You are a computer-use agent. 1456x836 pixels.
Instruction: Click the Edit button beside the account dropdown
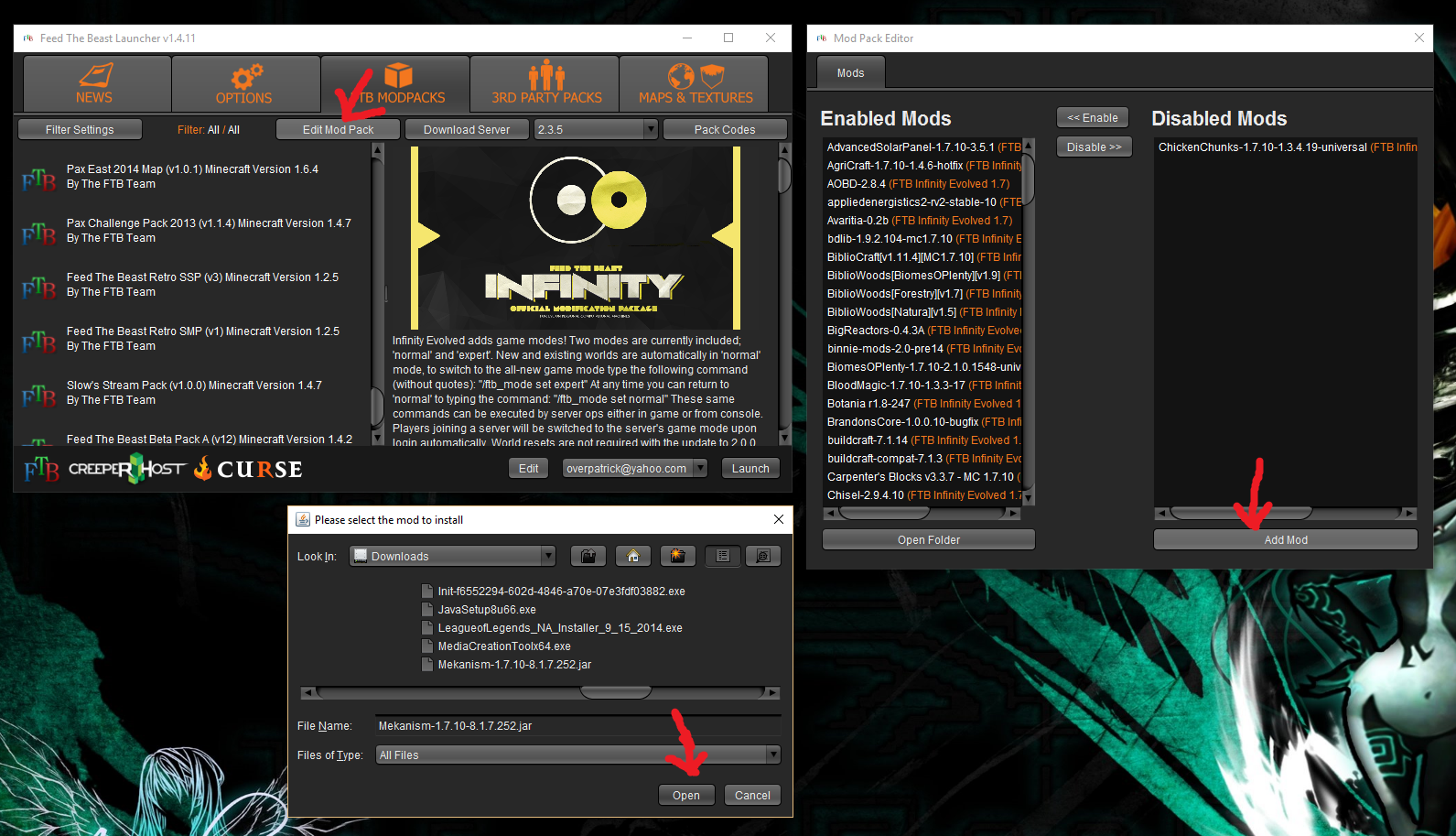coord(529,469)
